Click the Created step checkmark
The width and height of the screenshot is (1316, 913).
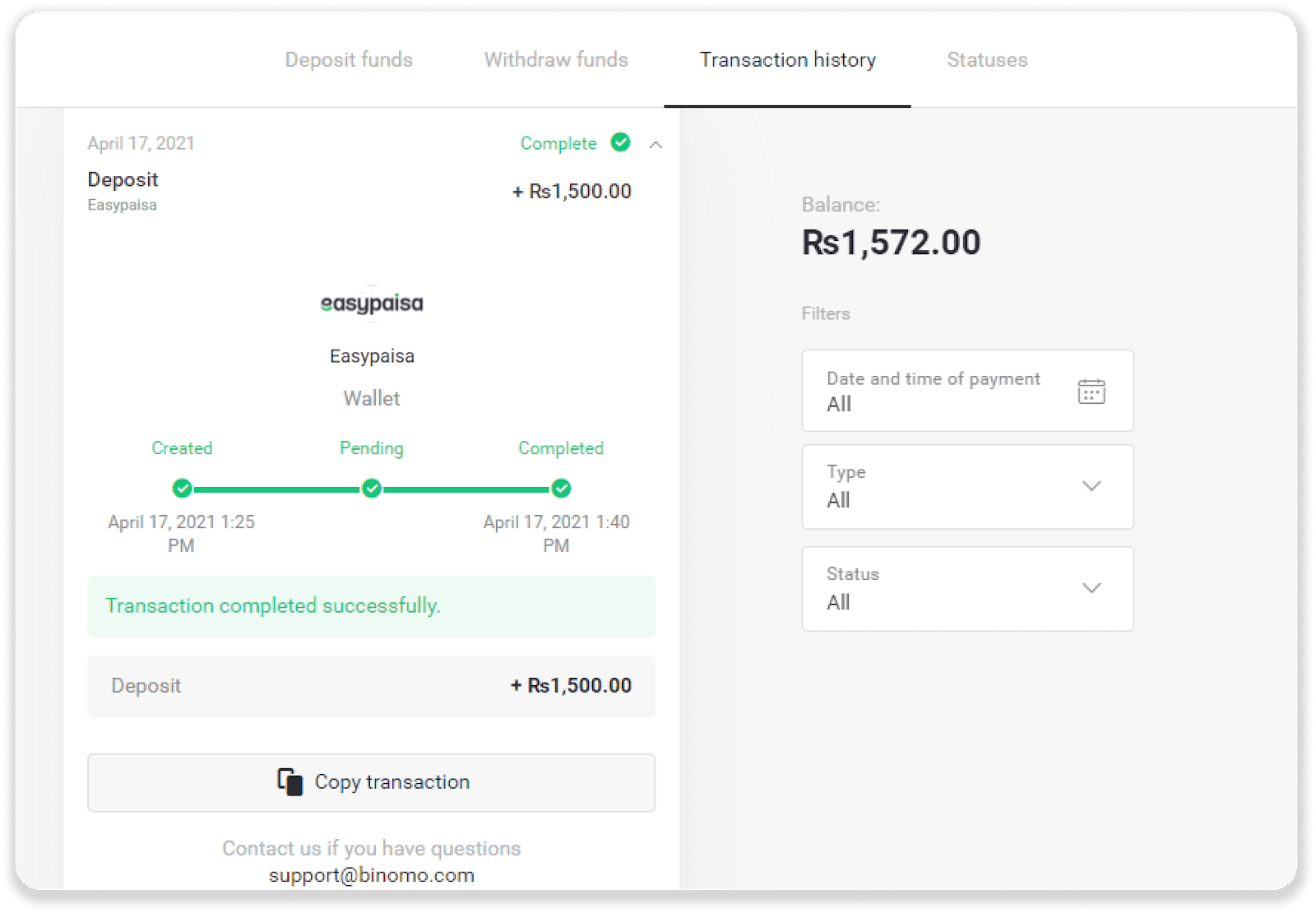tap(182, 489)
